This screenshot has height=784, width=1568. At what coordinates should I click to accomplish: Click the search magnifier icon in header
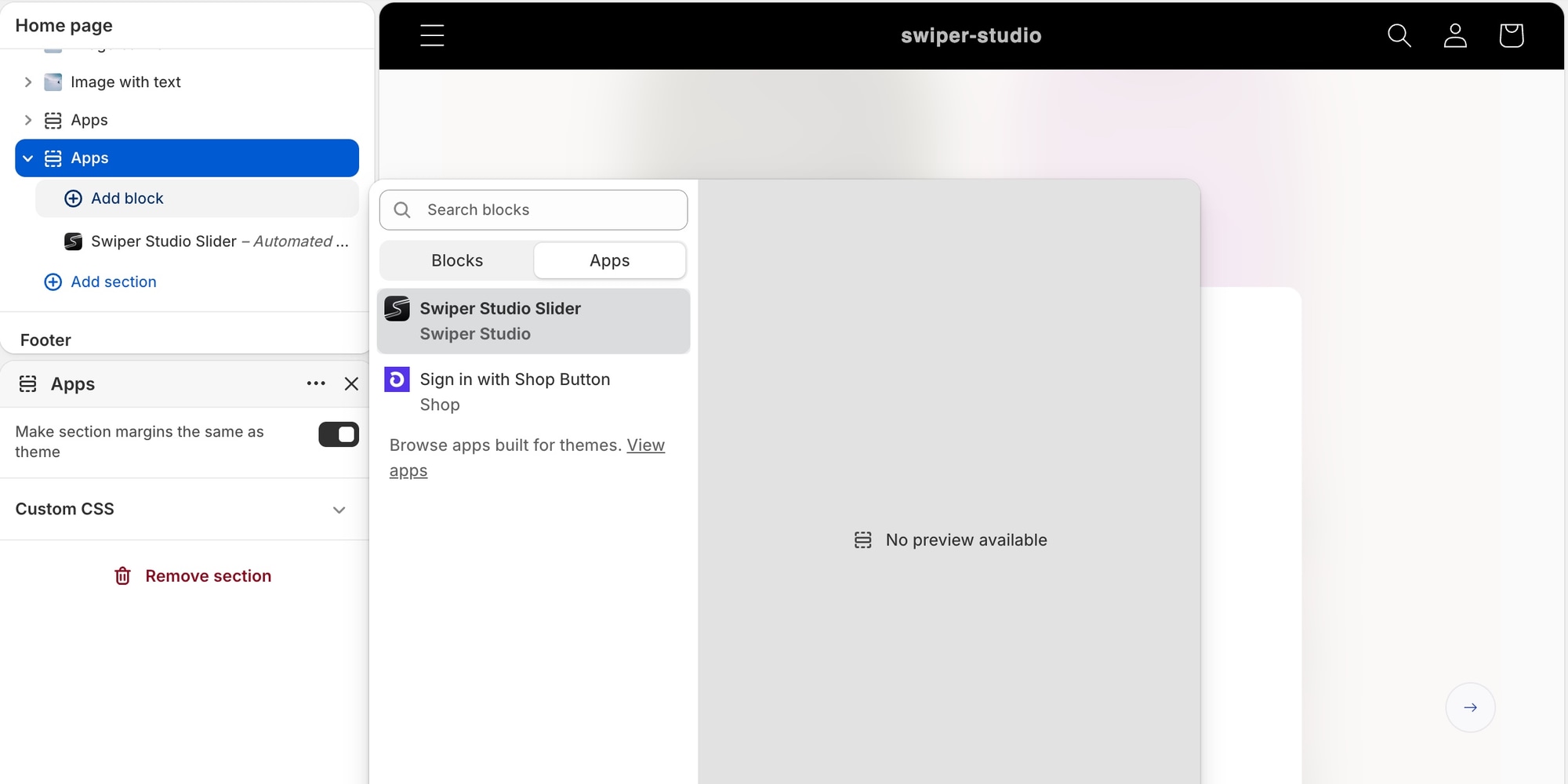1399,35
